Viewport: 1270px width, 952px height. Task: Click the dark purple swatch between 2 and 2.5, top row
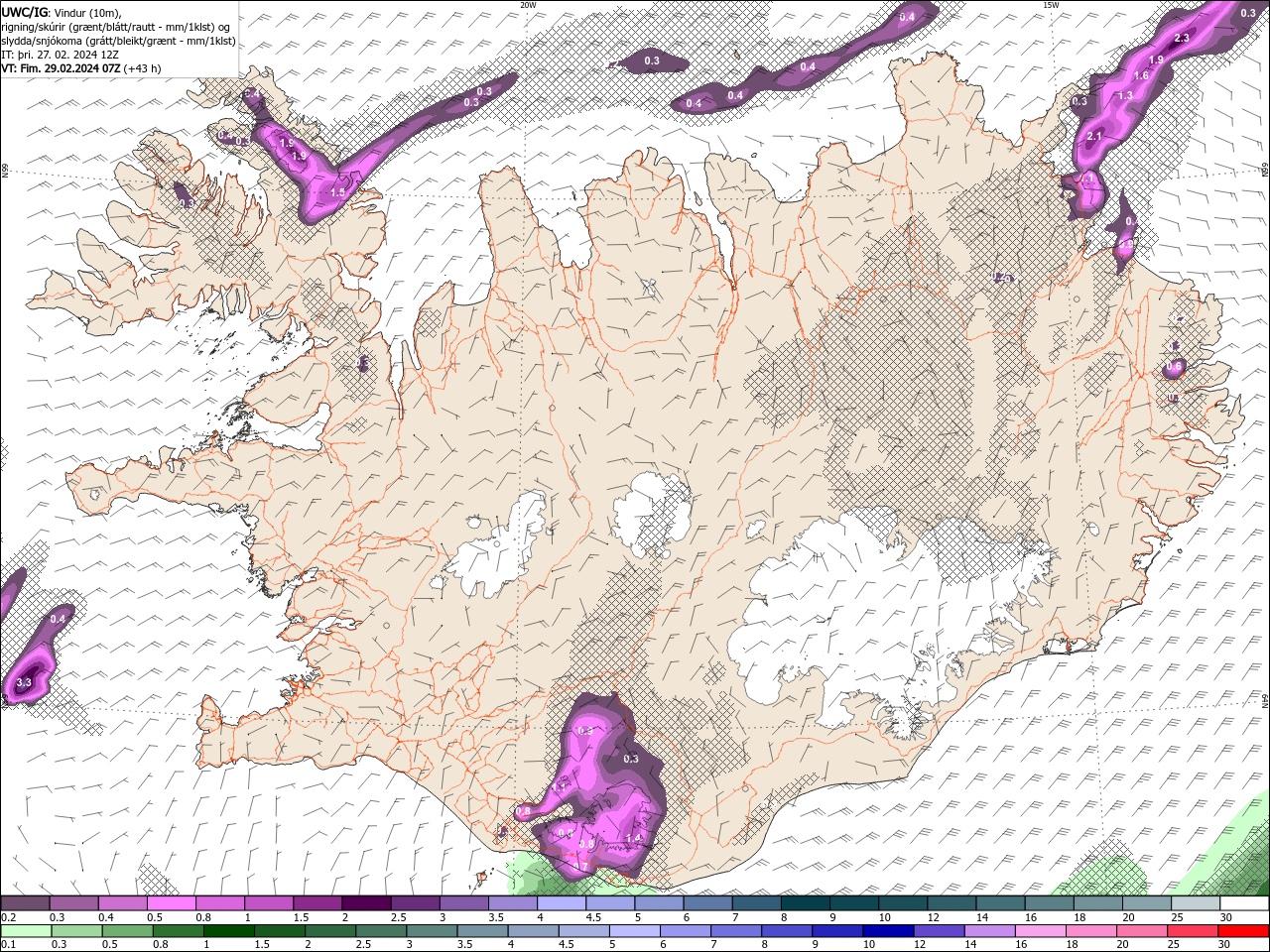[366, 903]
